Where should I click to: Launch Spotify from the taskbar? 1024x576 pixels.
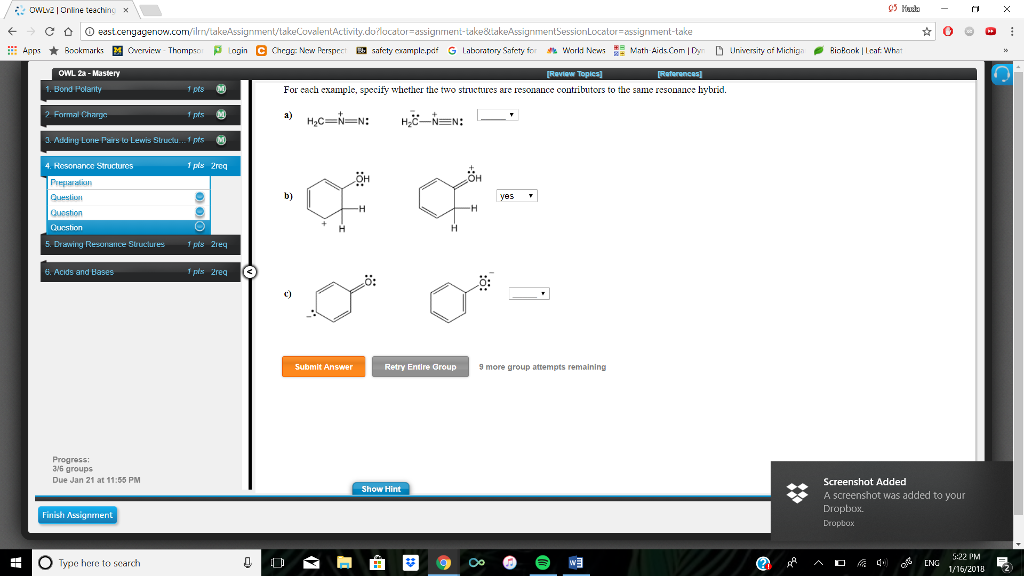coord(542,562)
